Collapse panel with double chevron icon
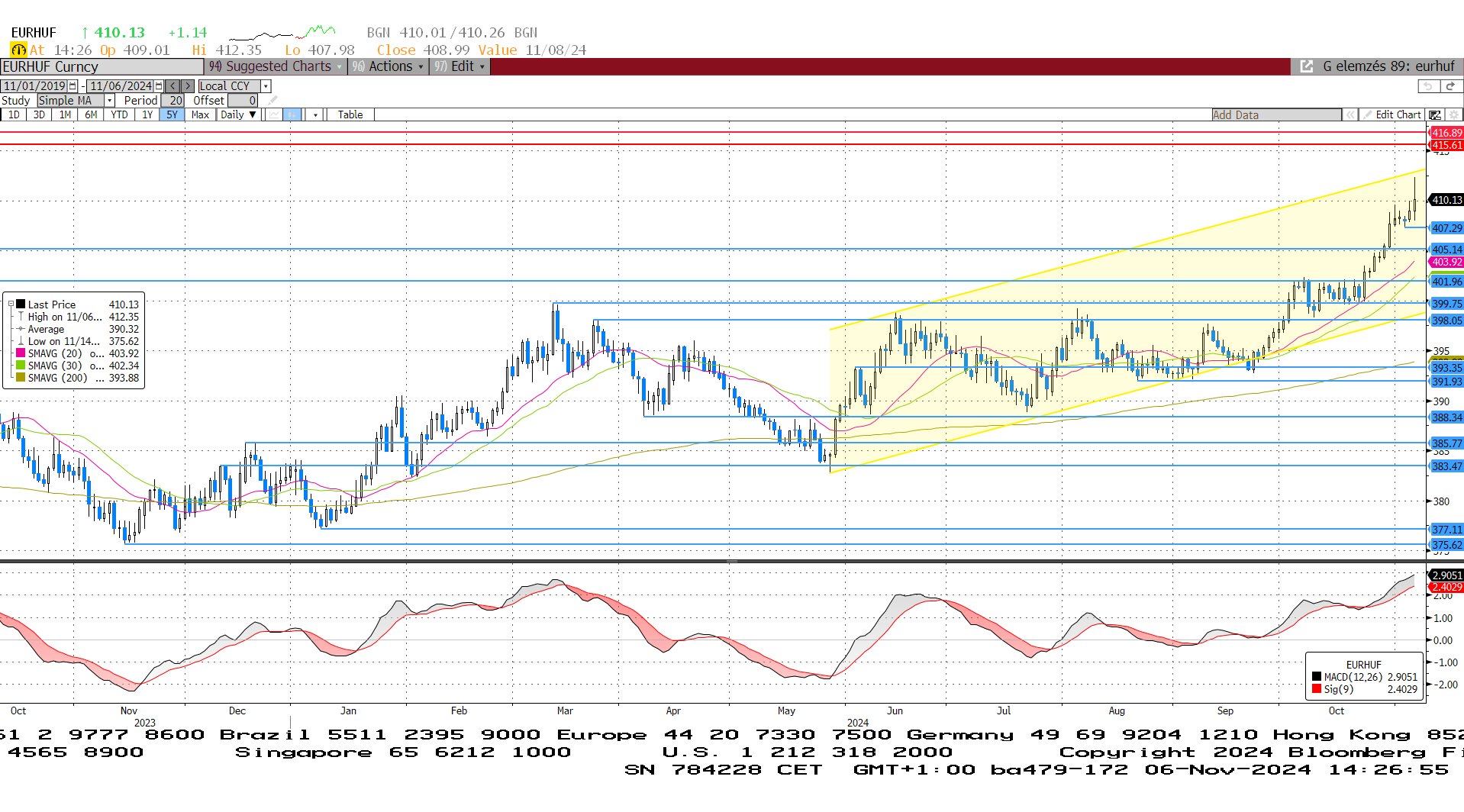The width and height of the screenshot is (1464, 812). (1350, 114)
